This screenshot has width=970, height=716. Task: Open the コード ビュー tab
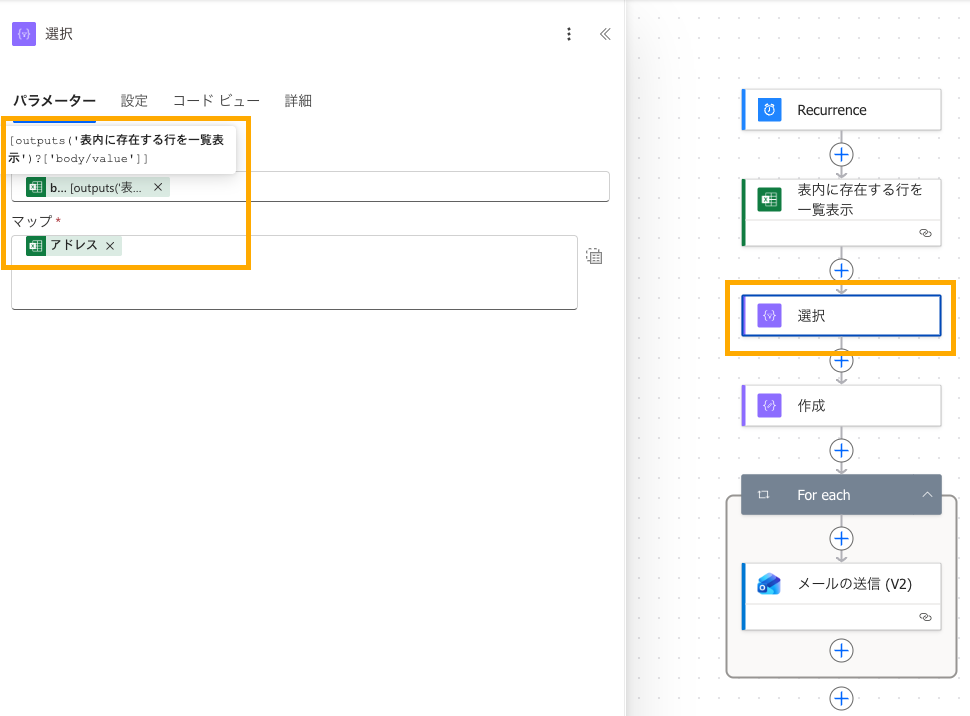tap(216, 100)
